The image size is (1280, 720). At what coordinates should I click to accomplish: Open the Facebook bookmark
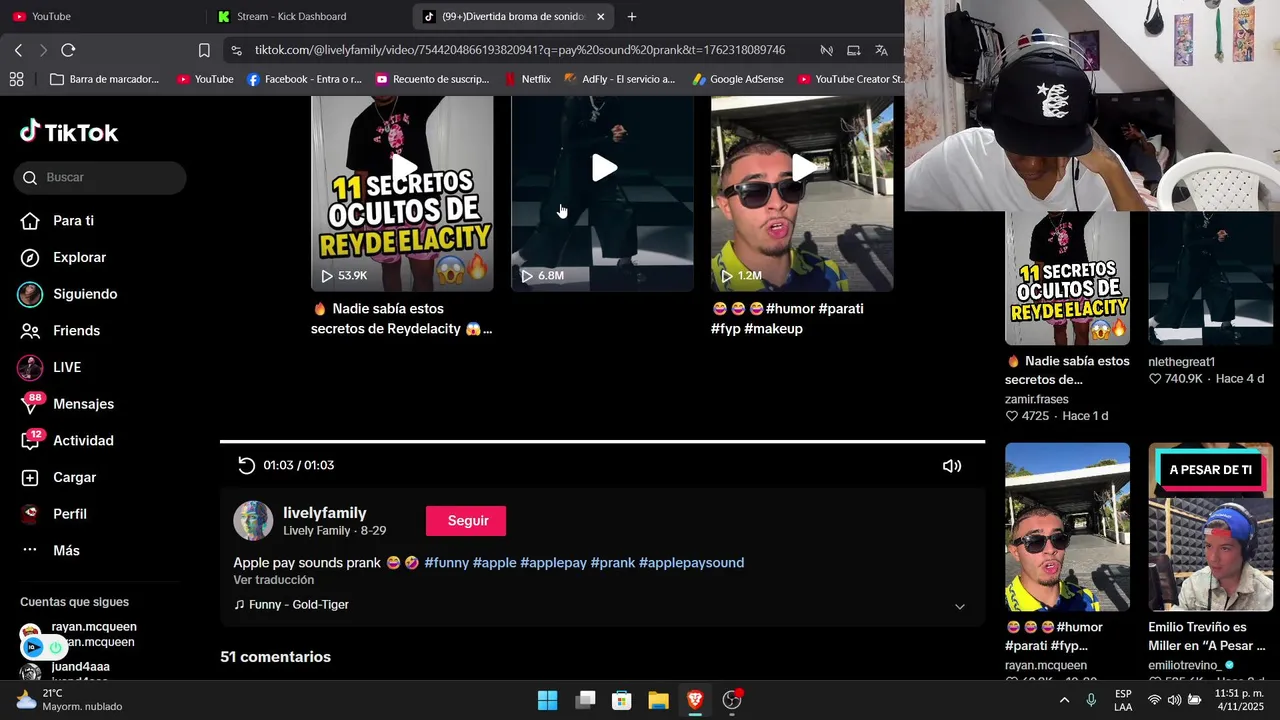tap(305, 79)
